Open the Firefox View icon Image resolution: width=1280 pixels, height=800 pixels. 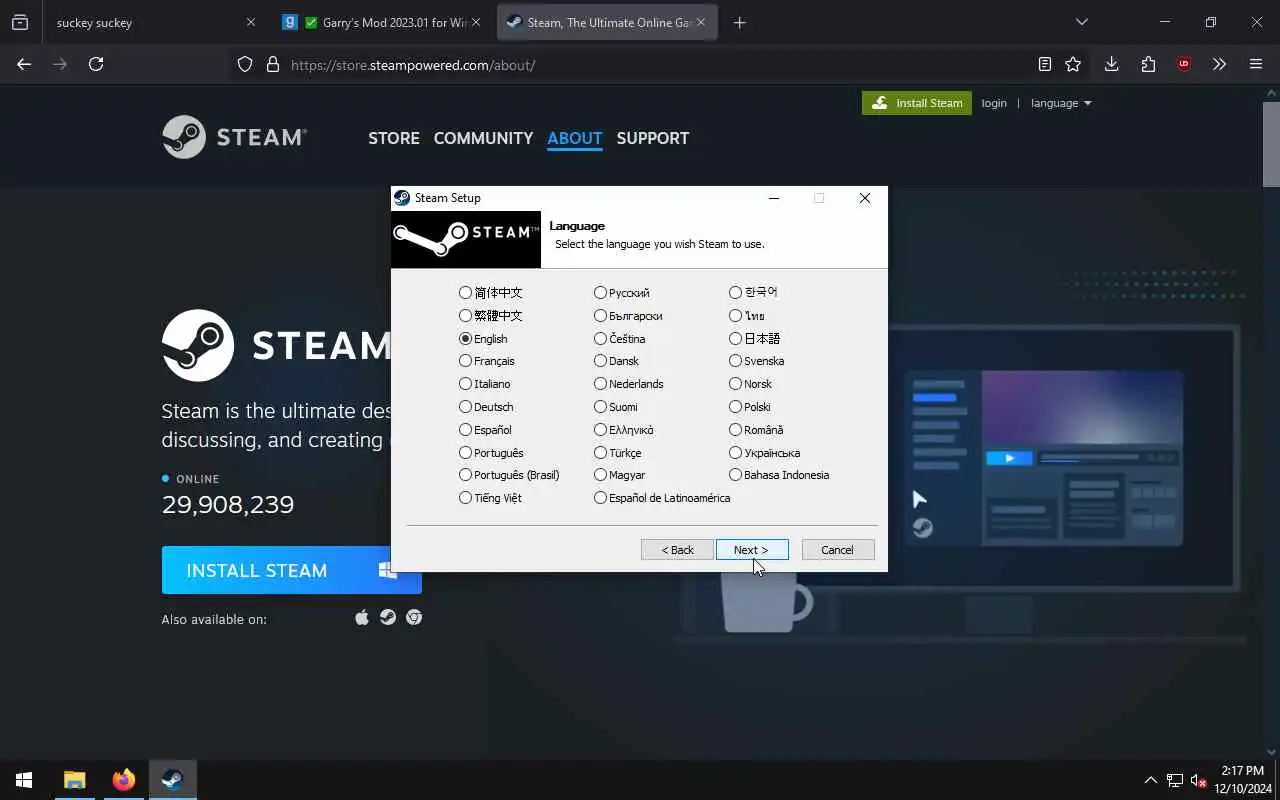20,22
